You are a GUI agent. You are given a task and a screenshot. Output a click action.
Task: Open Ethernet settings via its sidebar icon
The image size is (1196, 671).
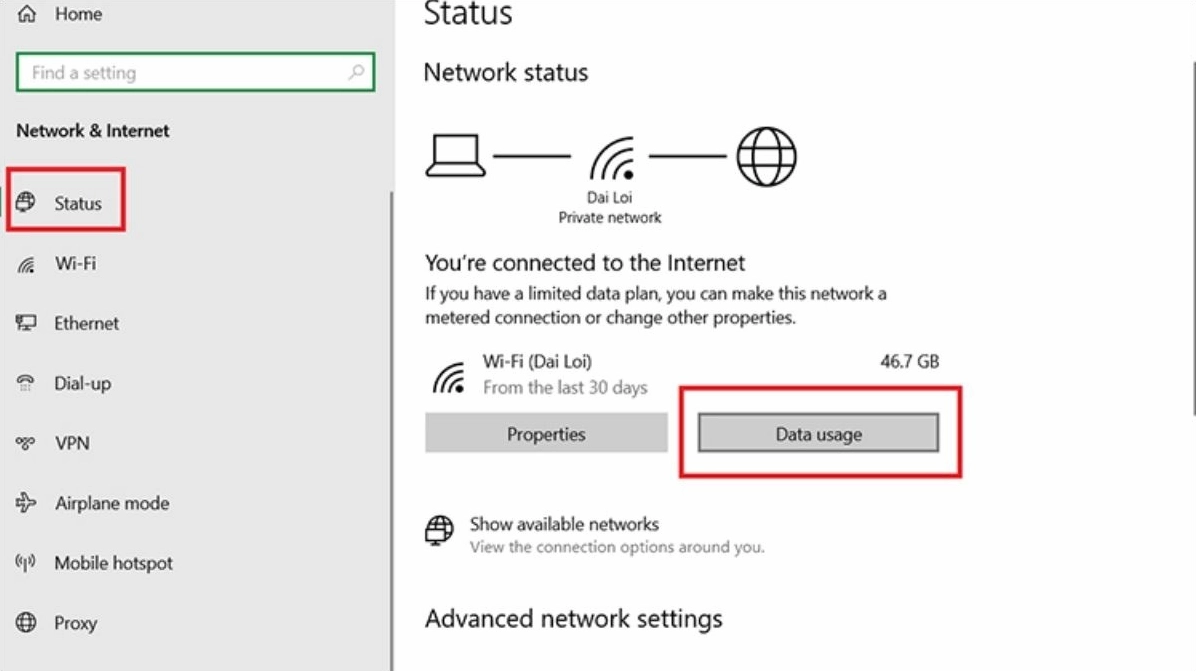click(x=27, y=323)
